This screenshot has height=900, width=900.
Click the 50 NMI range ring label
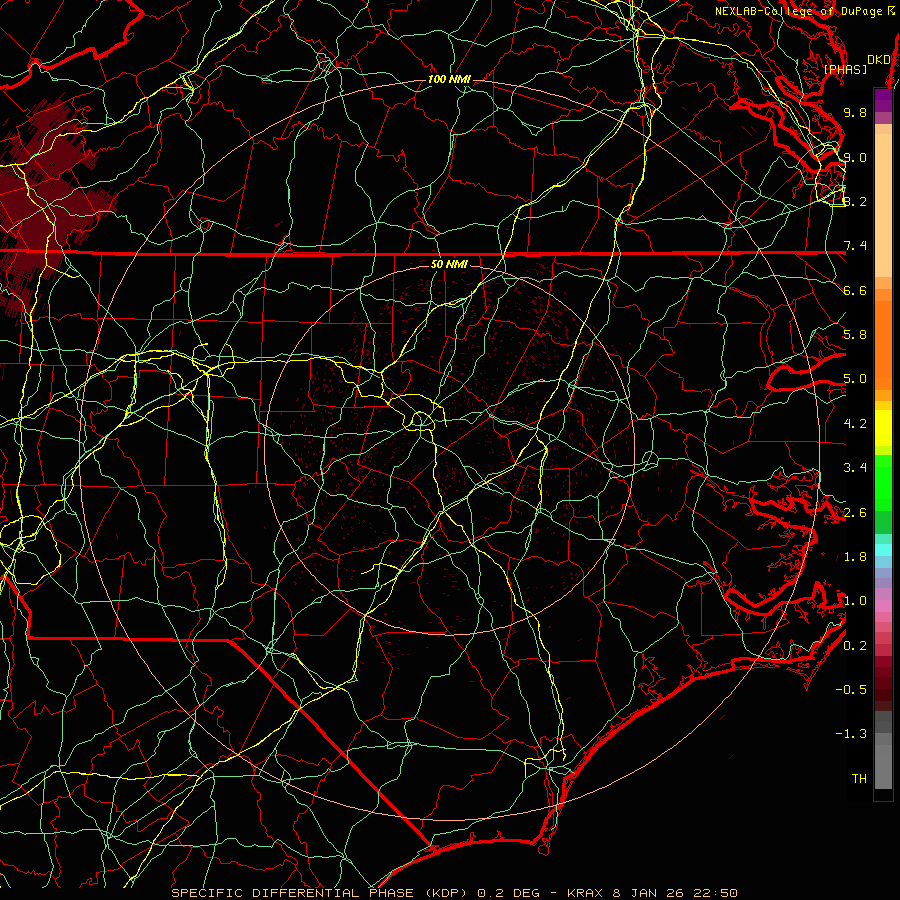449,264
